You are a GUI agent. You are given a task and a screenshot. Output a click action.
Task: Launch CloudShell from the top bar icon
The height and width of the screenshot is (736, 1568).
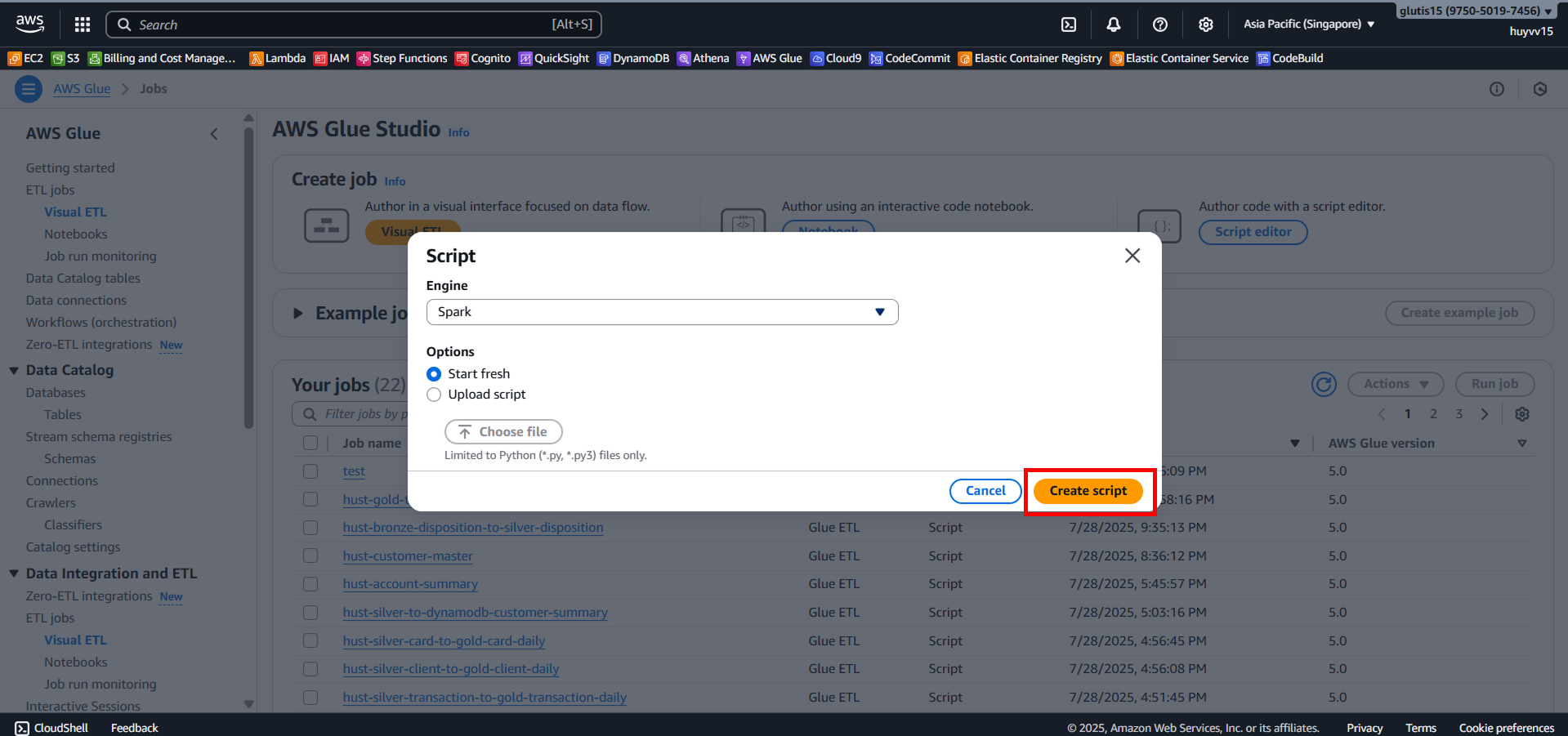pos(1068,25)
